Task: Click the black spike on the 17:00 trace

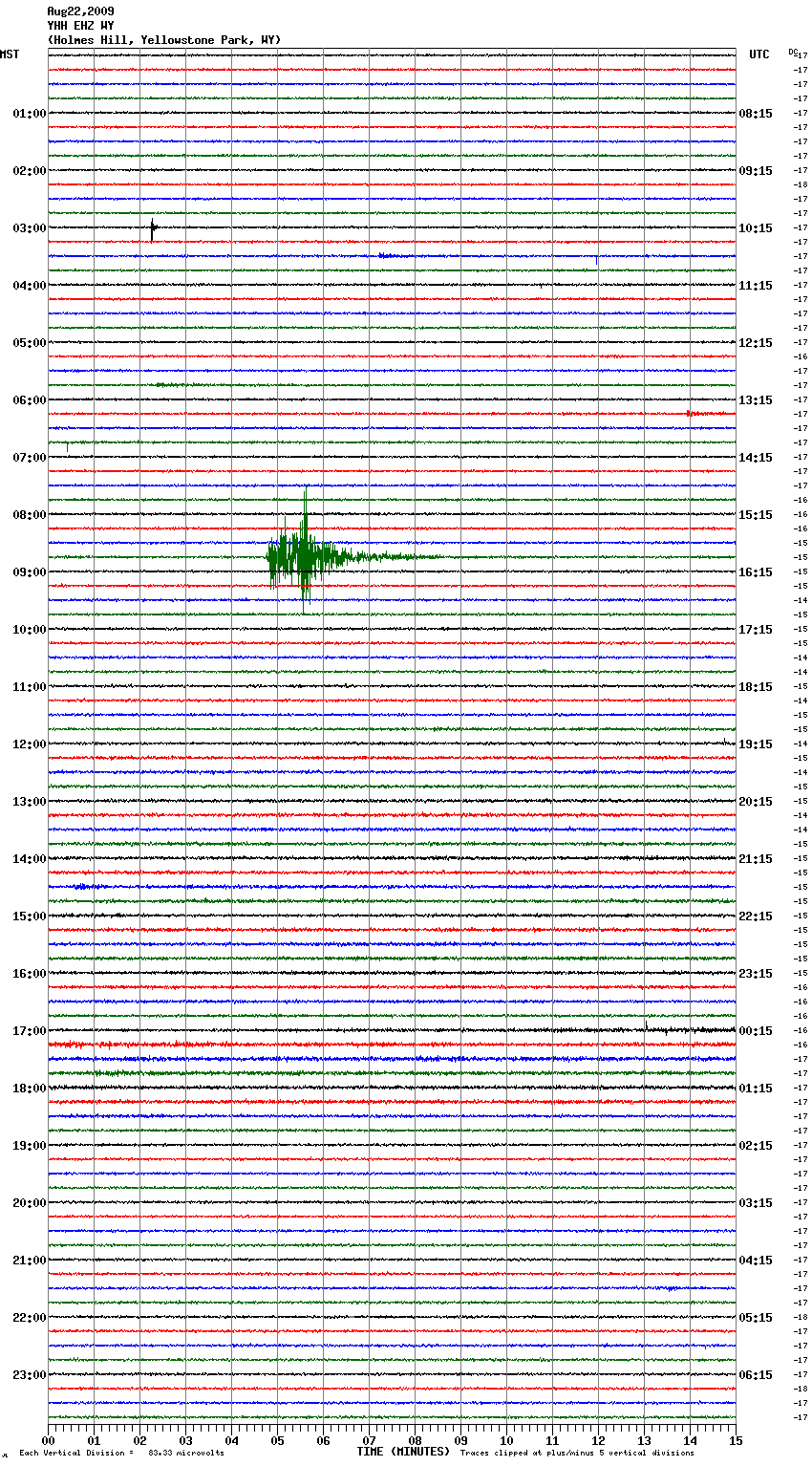Action: coord(646,1026)
